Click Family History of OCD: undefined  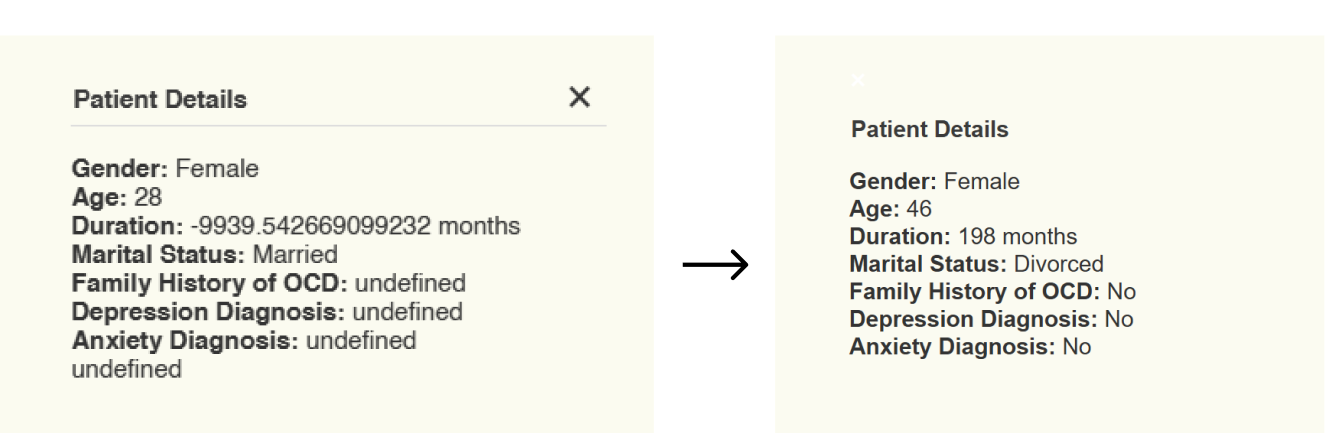[269, 283]
